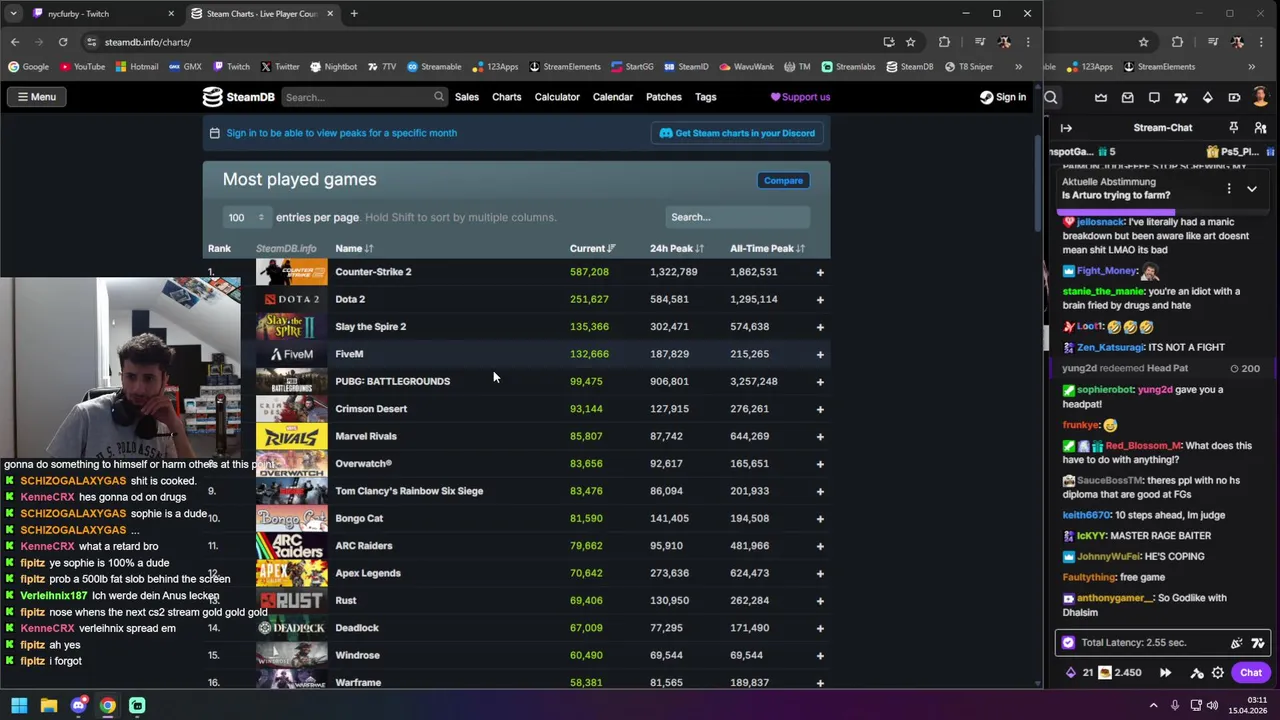Click plus icon in Bongo Cat row
Image resolution: width=1280 pixels, height=720 pixels.
pos(820,518)
